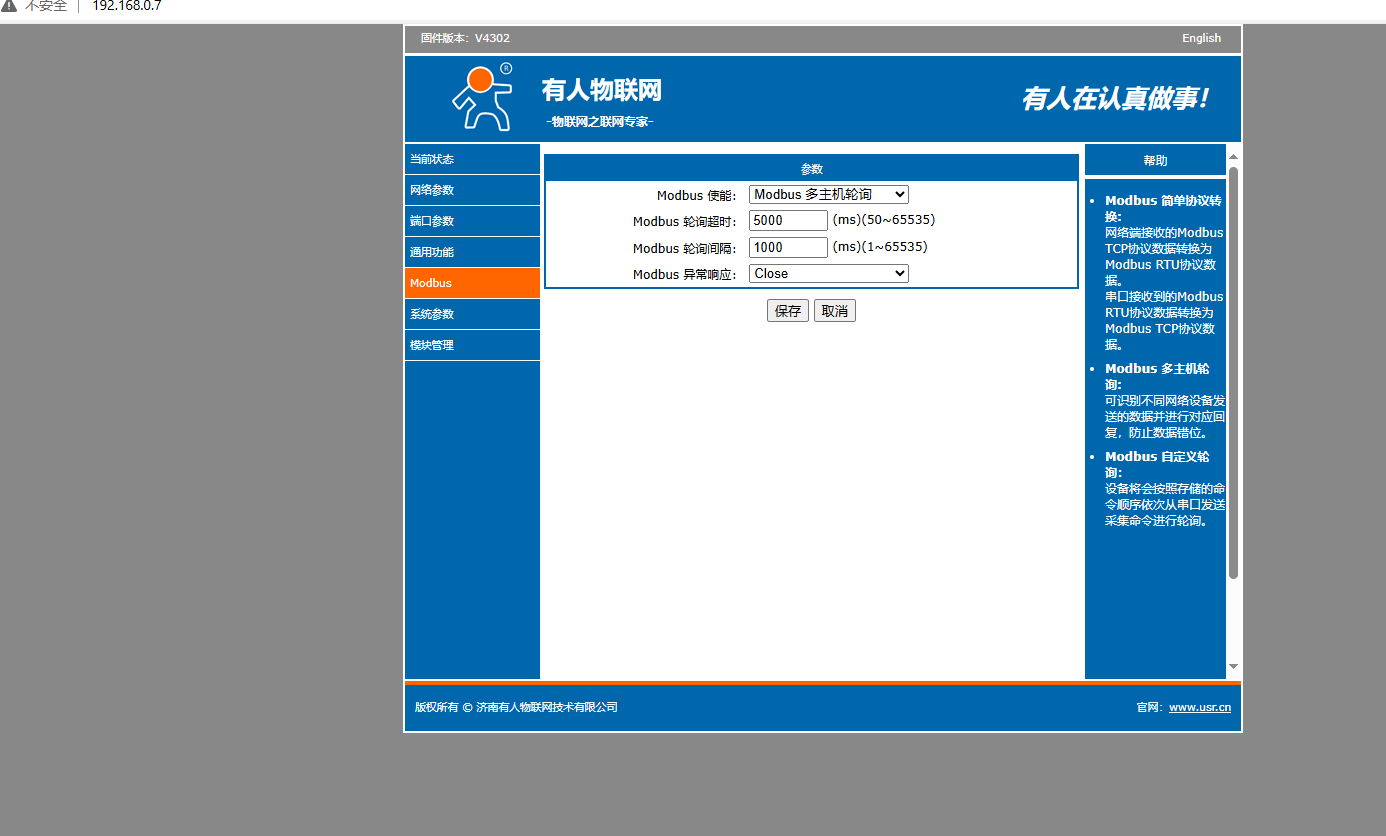1386x836 pixels.
Task: Click the Modbus 轮询间隔: label
Action: click(x=685, y=248)
